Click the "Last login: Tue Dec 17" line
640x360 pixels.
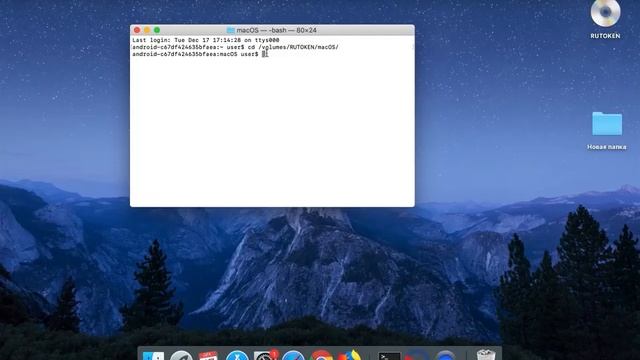click(206, 40)
